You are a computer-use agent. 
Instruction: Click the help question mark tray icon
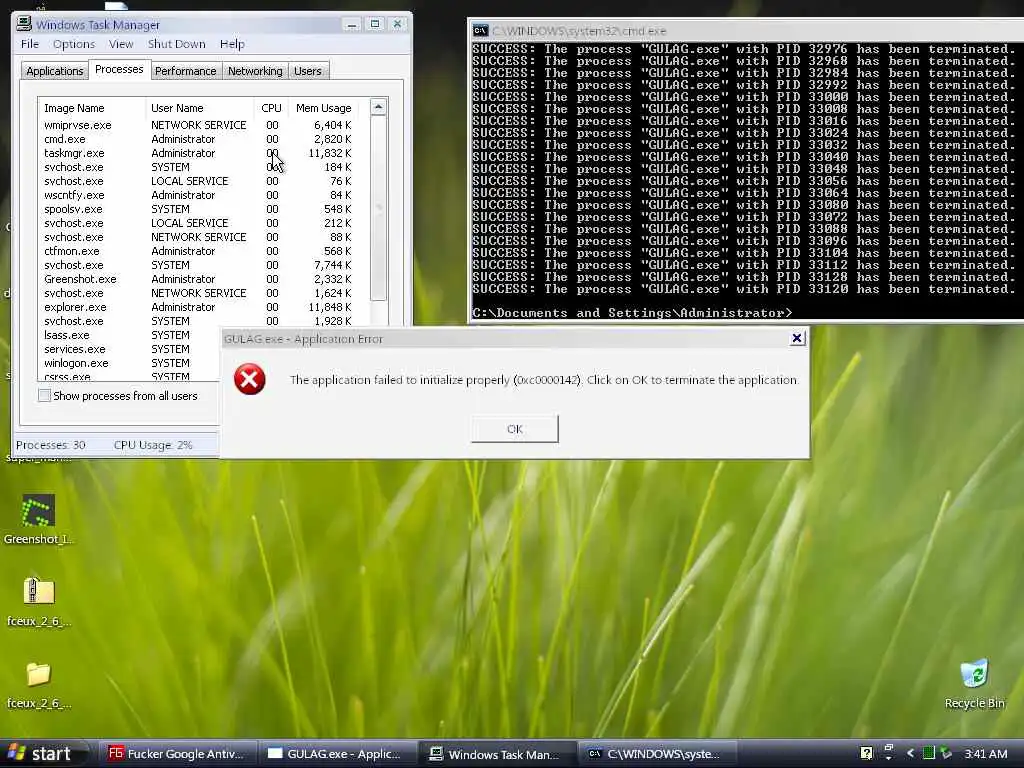click(867, 753)
